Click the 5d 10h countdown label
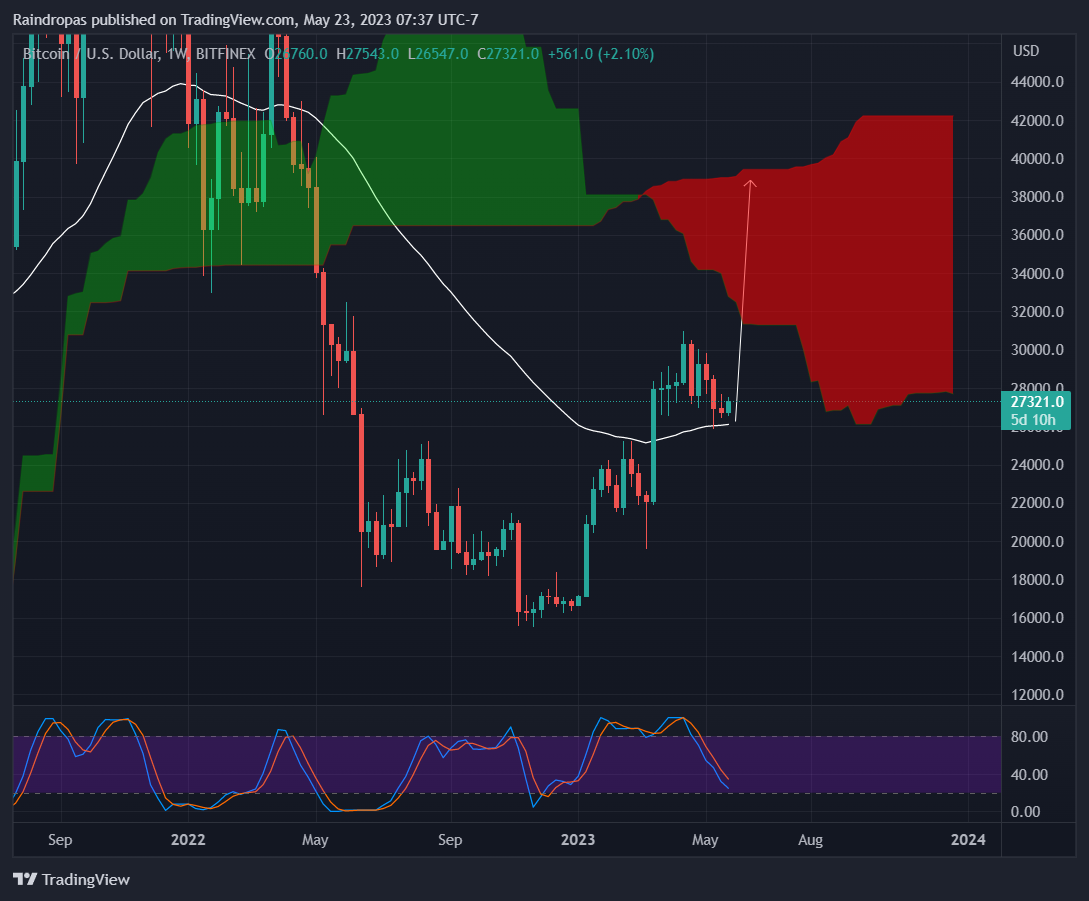The height and width of the screenshot is (901, 1089). point(1033,420)
